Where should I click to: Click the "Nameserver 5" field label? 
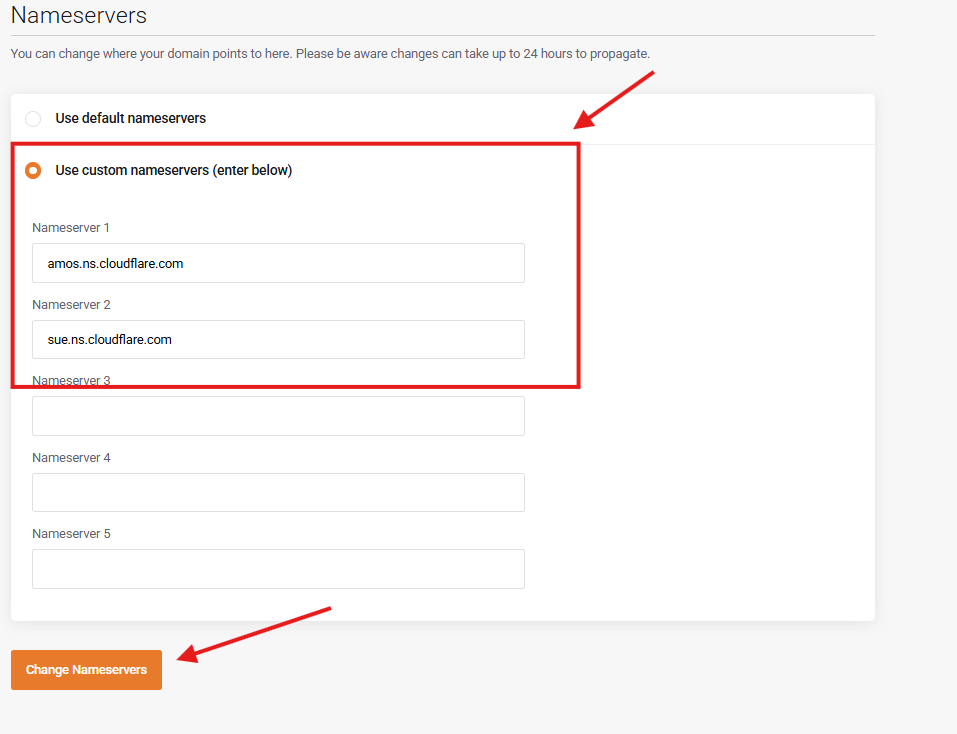click(71, 534)
